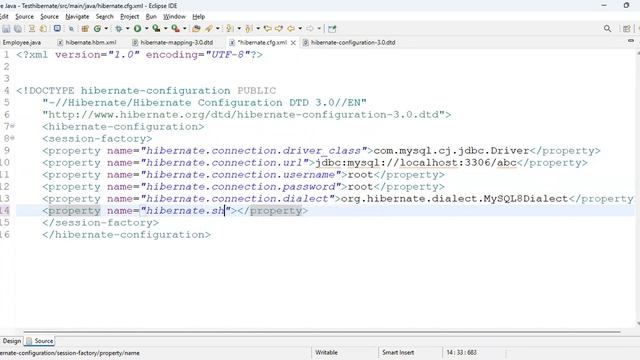The height and width of the screenshot is (360, 640).
Task: Click the toolbar search magnifier icon
Action: click(607, 29)
